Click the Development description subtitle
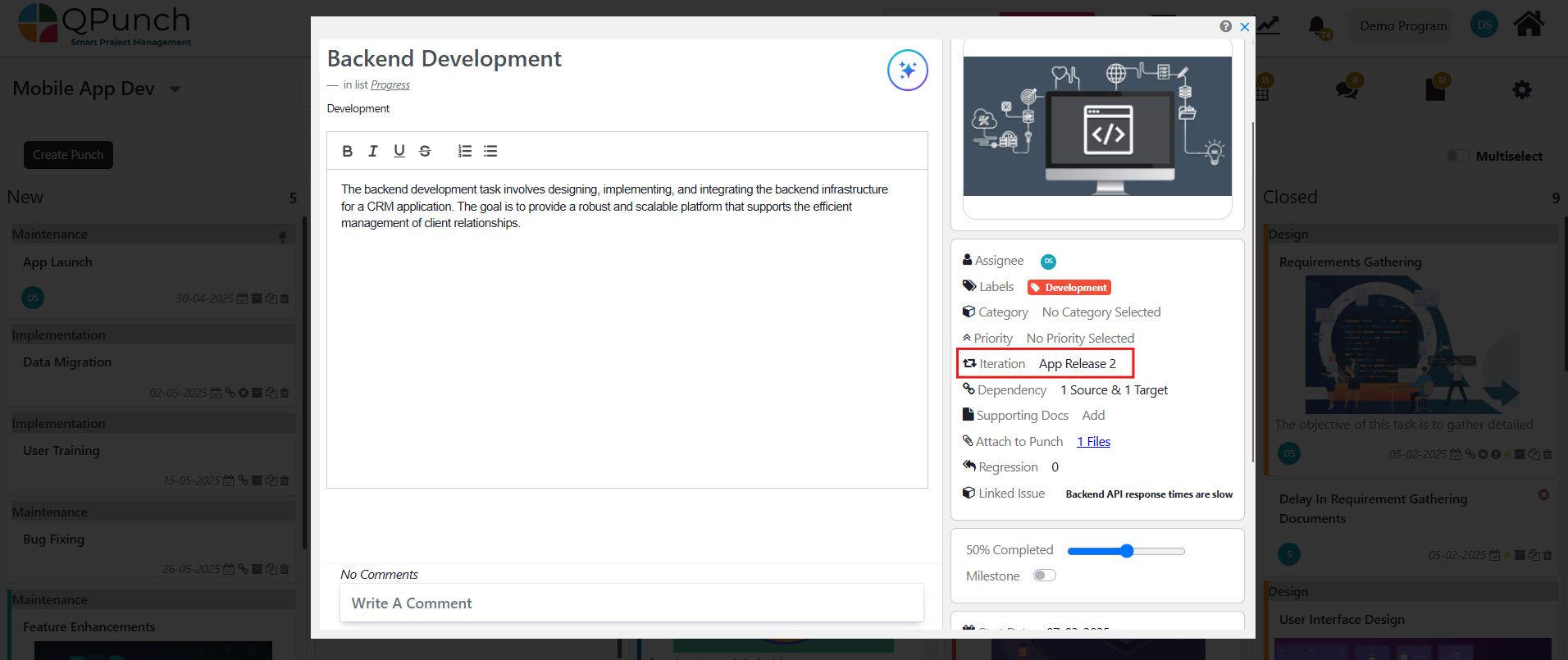Screen dimensions: 1568x660 tap(358, 108)
